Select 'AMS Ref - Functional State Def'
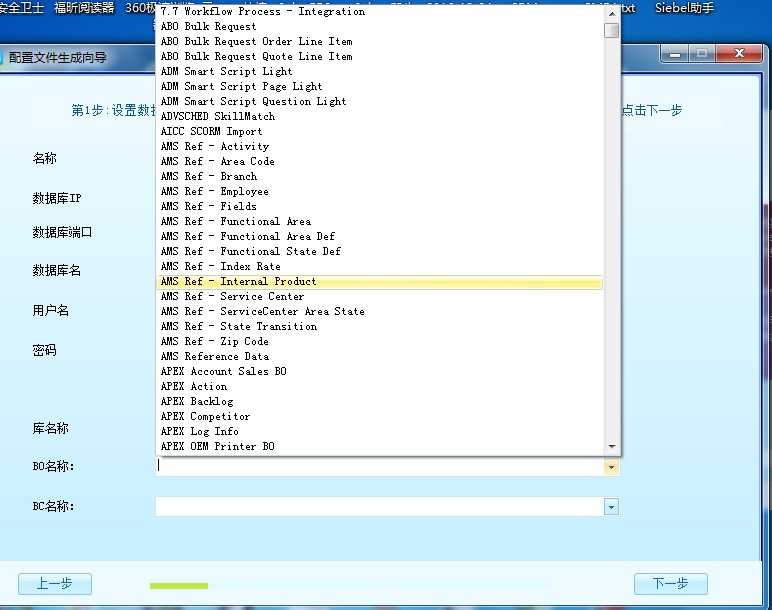This screenshot has height=610, width=772. [379, 252]
